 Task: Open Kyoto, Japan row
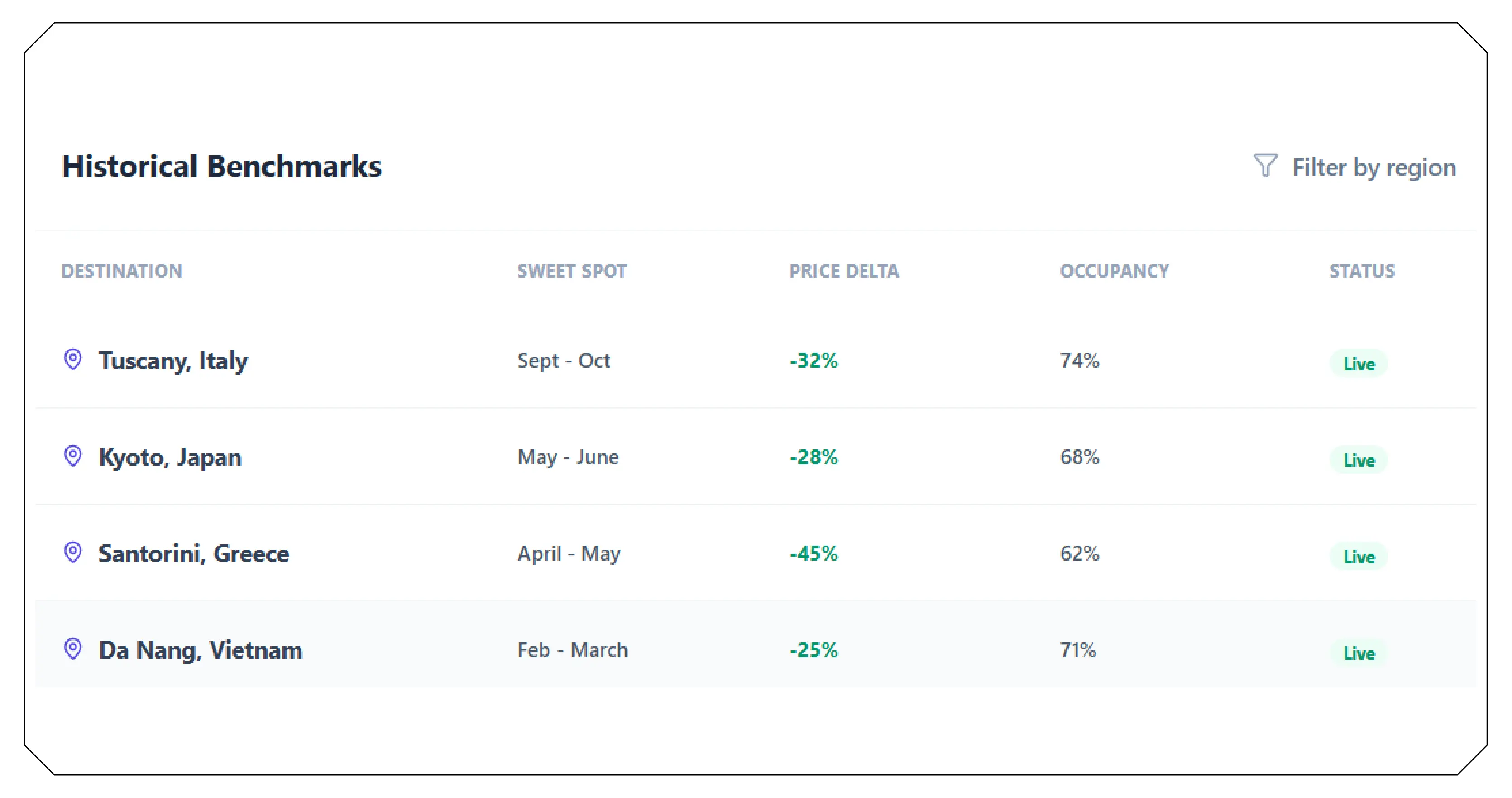[x=170, y=457]
